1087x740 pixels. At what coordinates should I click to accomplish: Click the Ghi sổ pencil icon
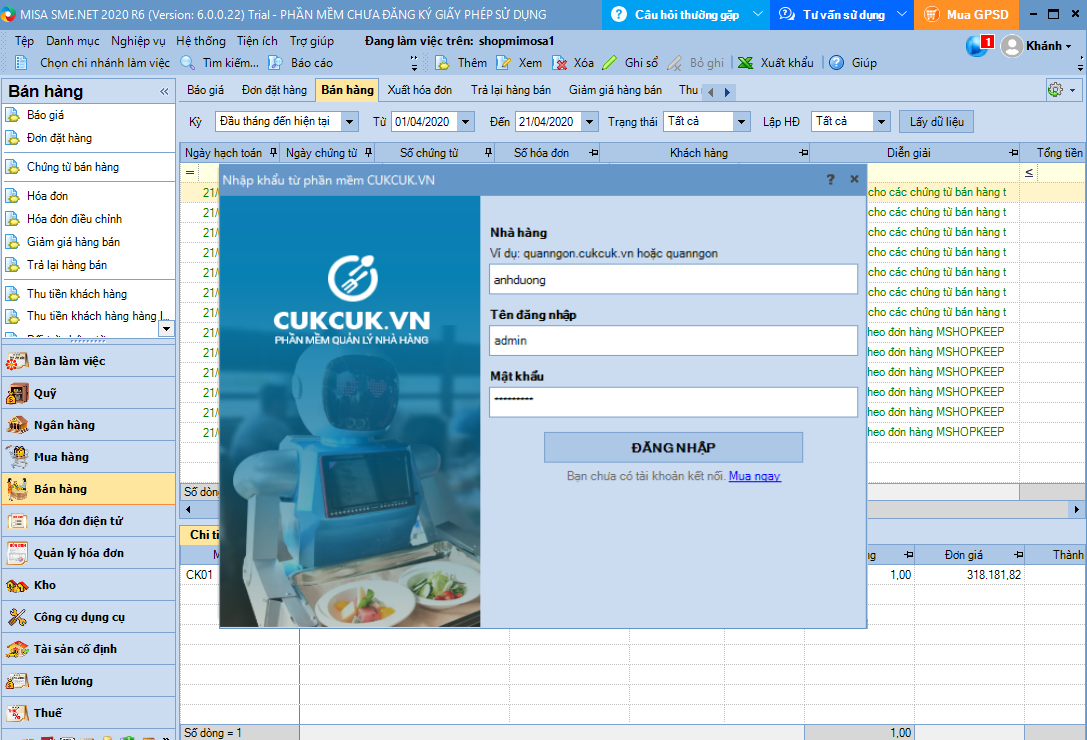[609, 63]
